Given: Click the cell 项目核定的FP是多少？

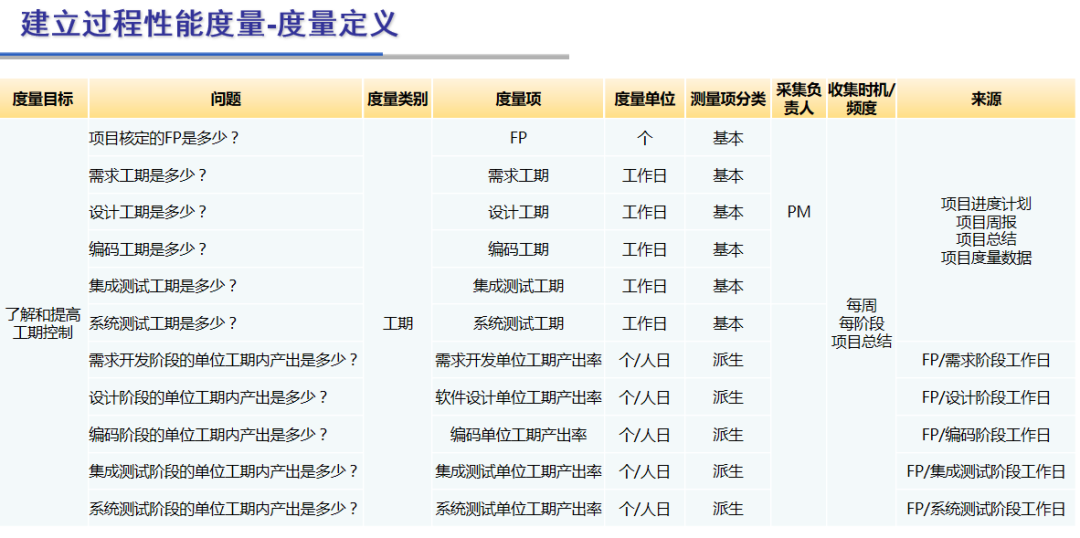Looking at the screenshot, I should tap(226, 138).
